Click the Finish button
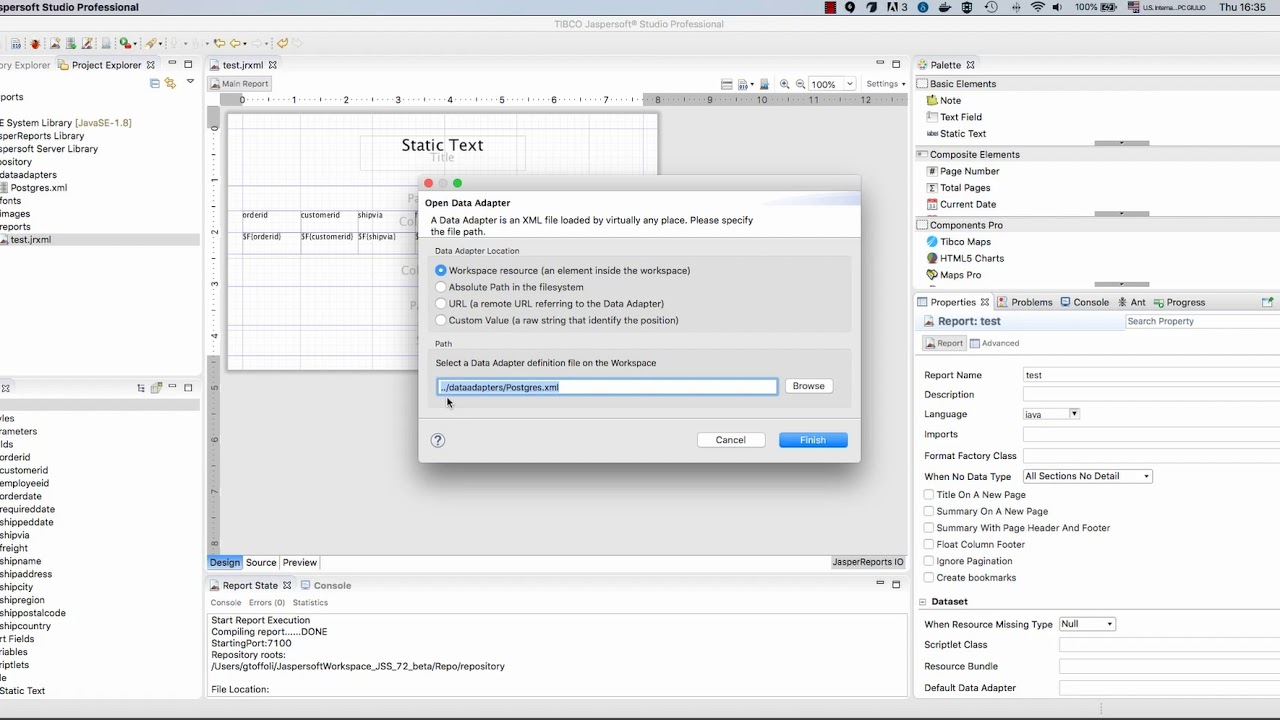1280x720 pixels. coord(813,440)
